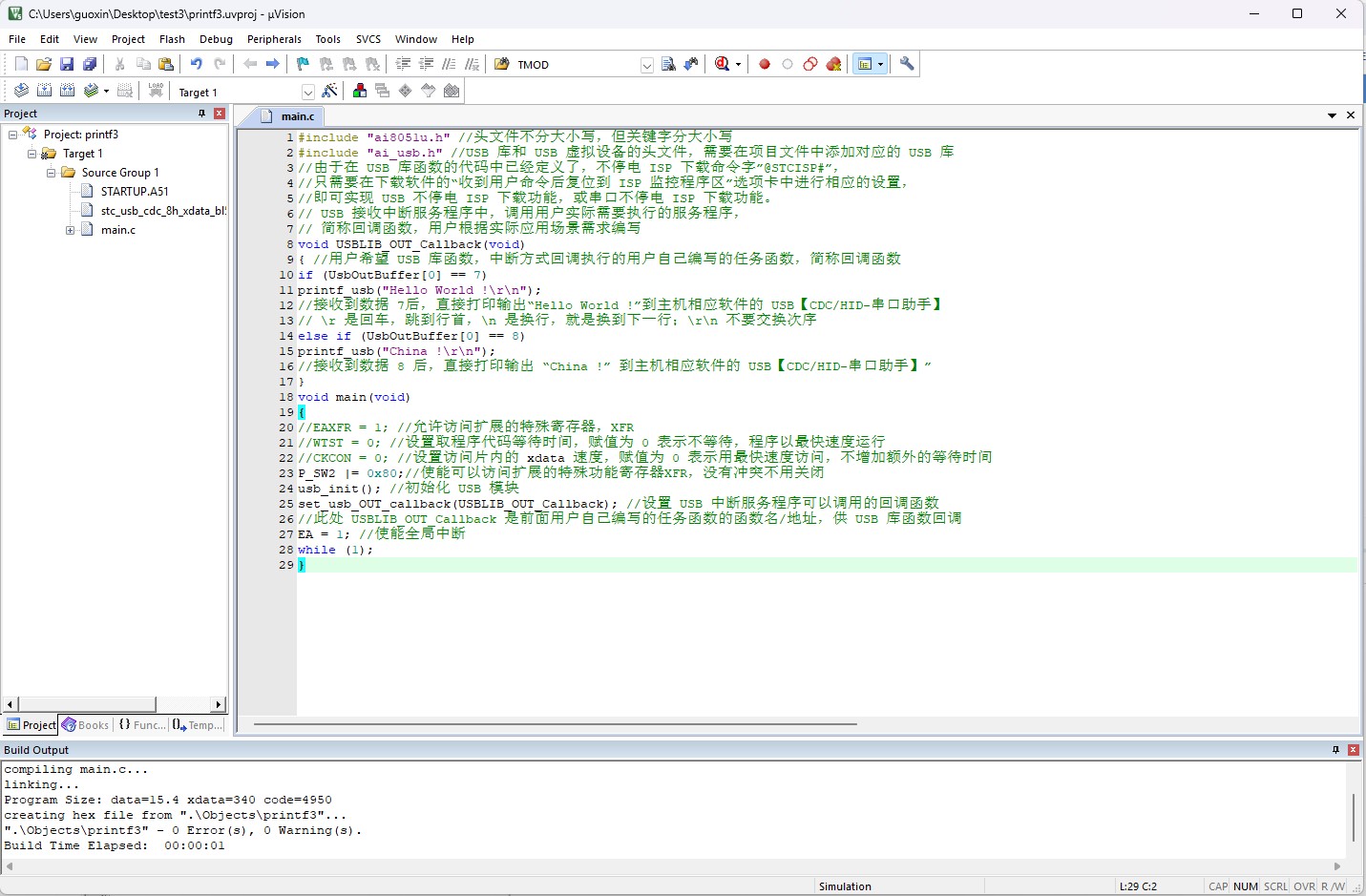Expand the main.c node in project tree
Screen dimensions: 1366x896
click(x=70, y=230)
